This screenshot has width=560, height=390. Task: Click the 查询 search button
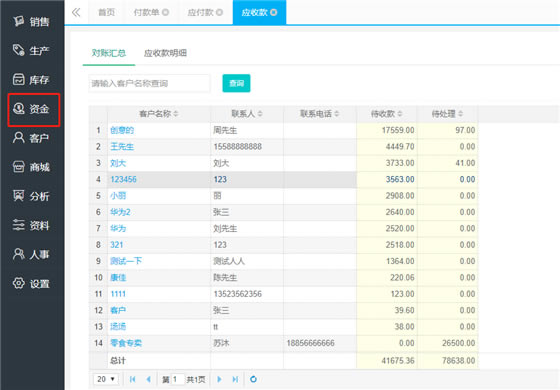(236, 83)
